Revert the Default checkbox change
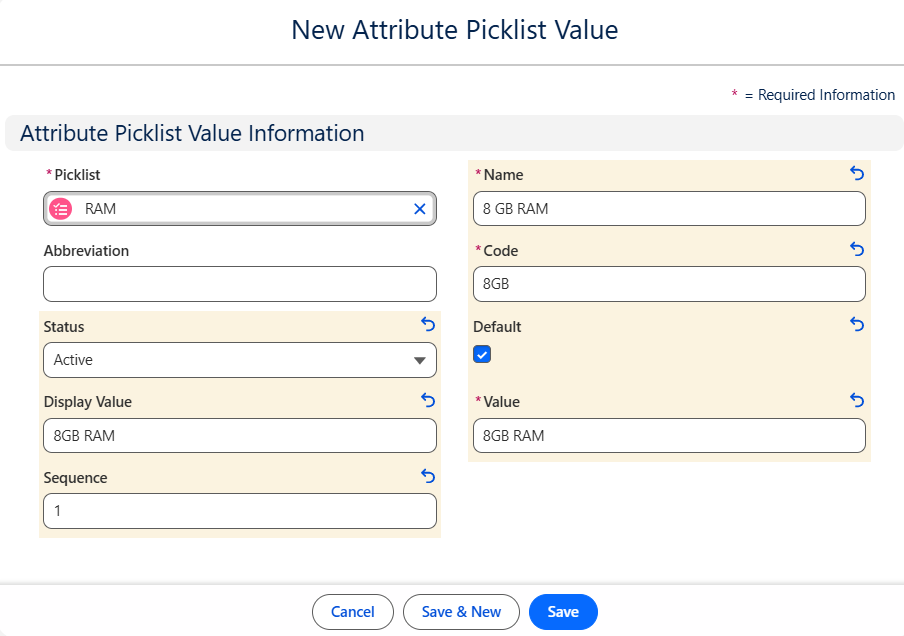This screenshot has height=636, width=904. (856, 325)
